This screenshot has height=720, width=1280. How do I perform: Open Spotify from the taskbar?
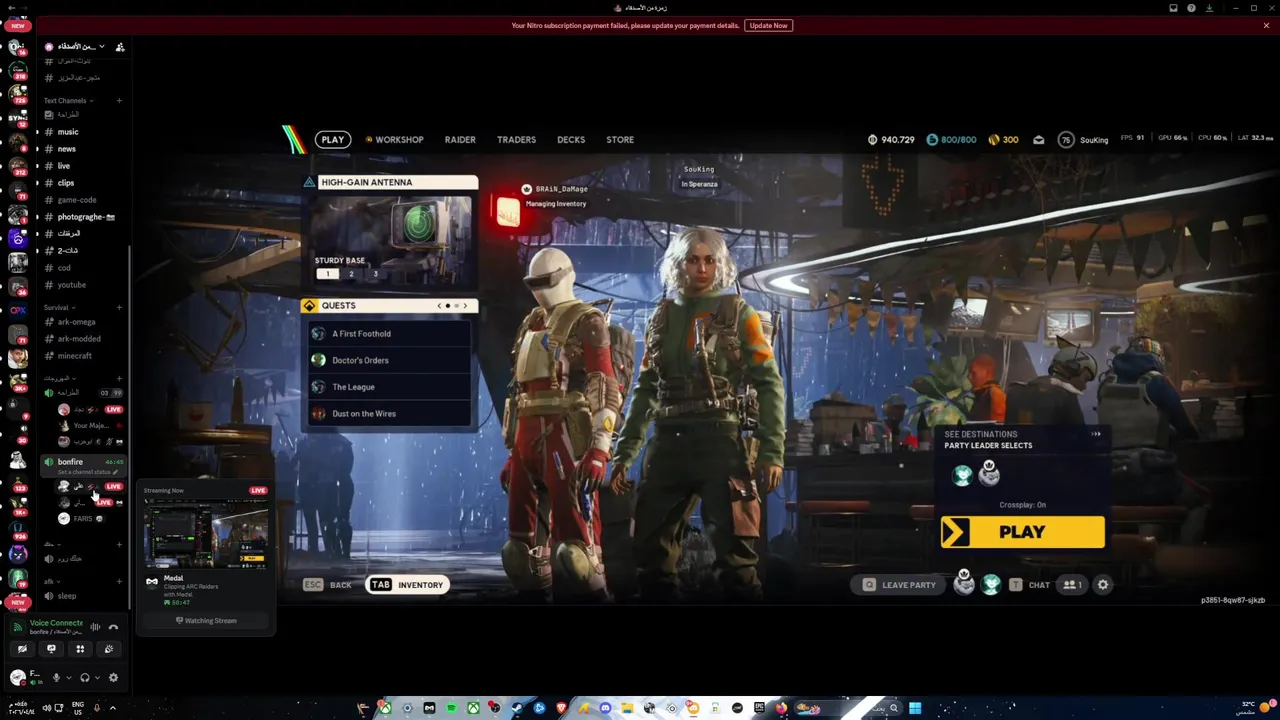coord(451,708)
